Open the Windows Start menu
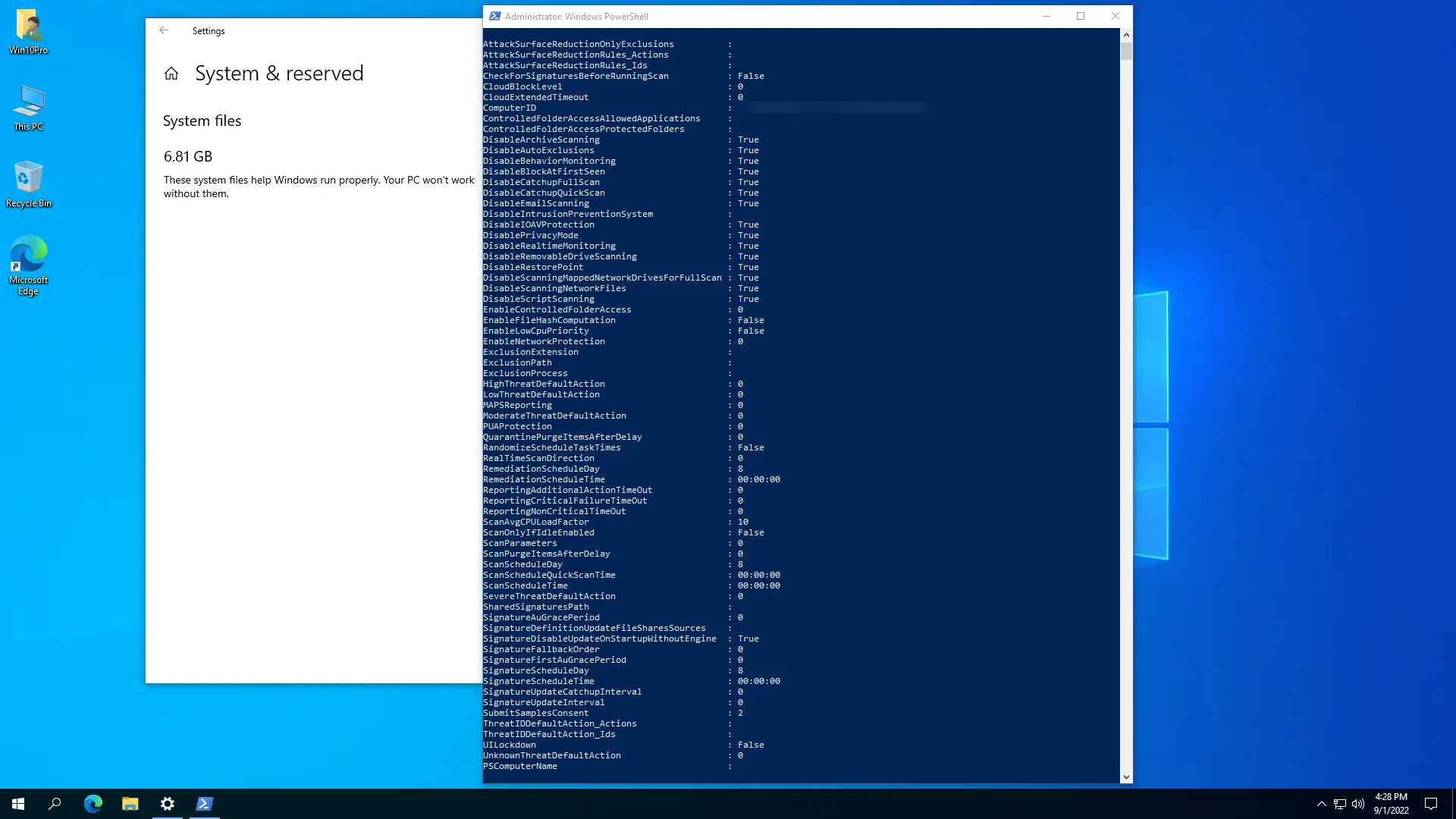 pyautogui.click(x=18, y=804)
